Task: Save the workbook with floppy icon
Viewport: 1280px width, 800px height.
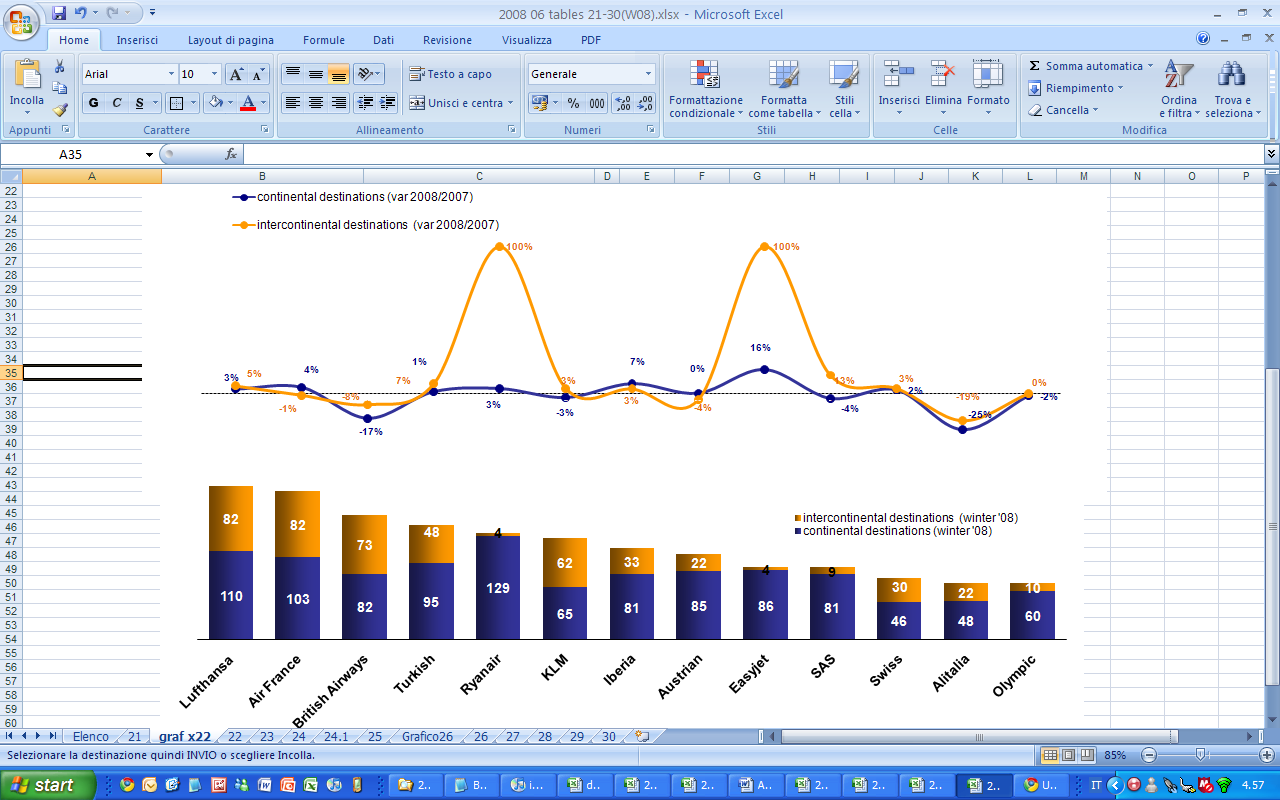Action: click(59, 13)
